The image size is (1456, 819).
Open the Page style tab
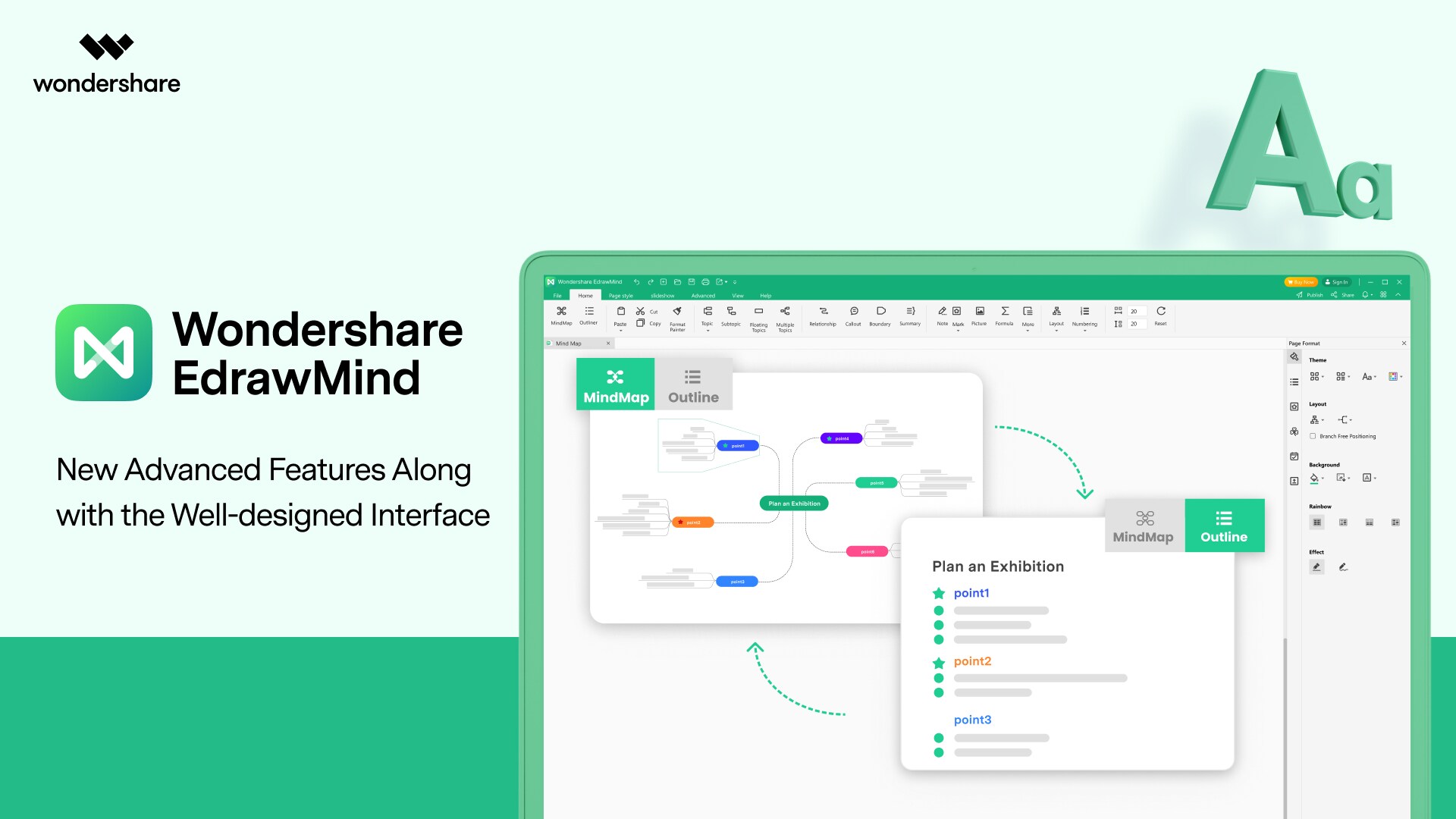click(x=621, y=296)
